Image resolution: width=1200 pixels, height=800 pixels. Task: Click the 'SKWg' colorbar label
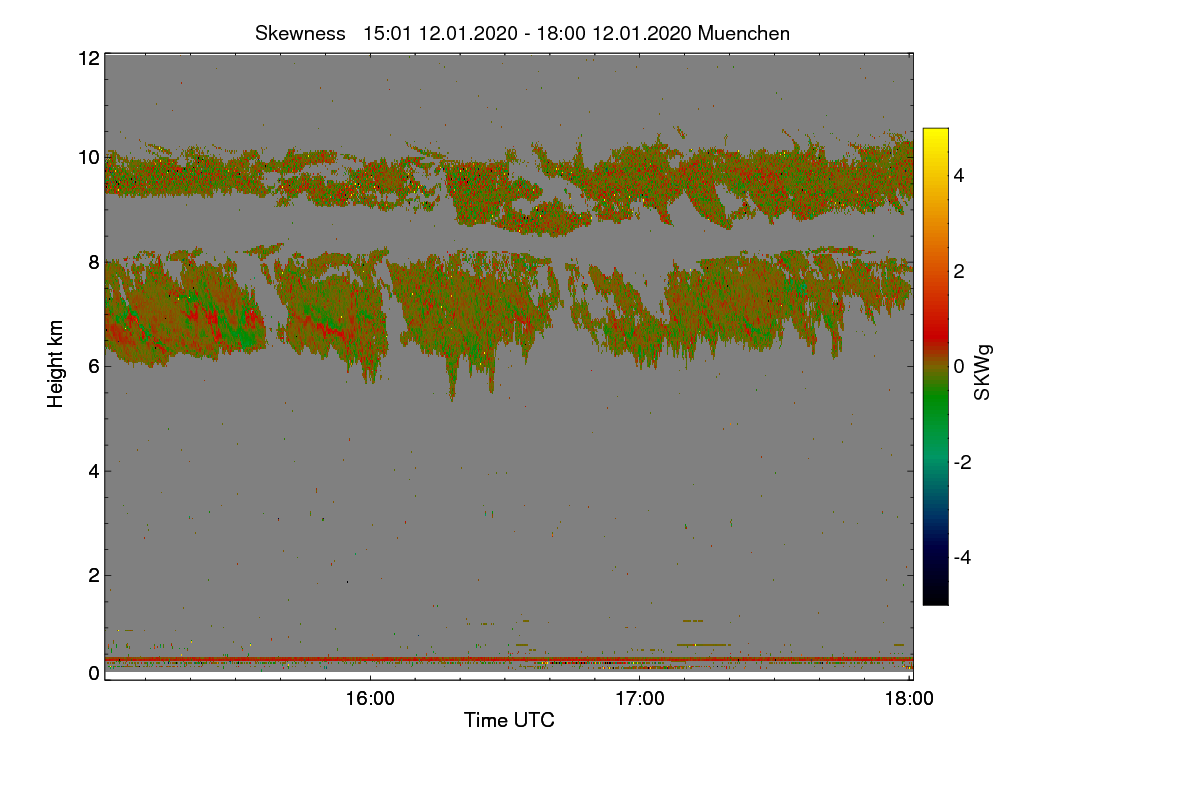tap(983, 373)
